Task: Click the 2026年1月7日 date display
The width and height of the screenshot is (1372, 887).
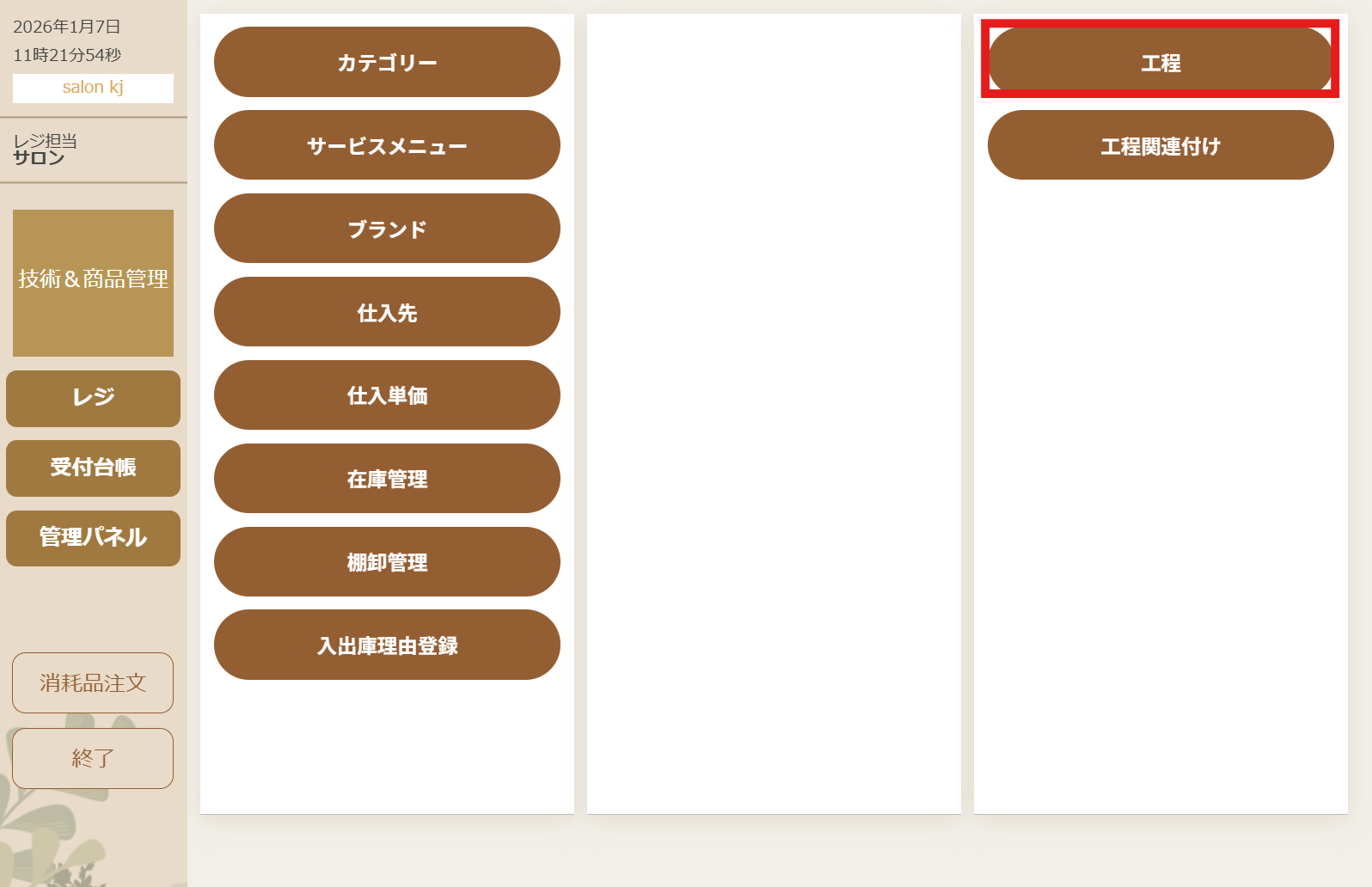Action: tap(67, 27)
